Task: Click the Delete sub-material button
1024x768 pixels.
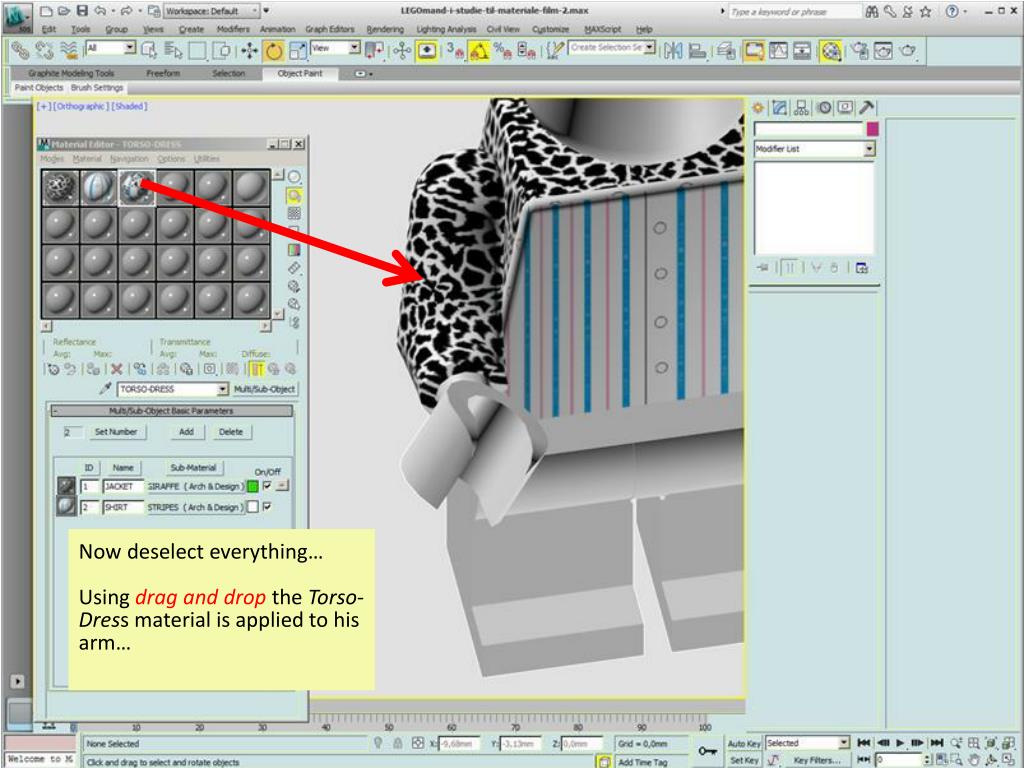Action: point(231,432)
